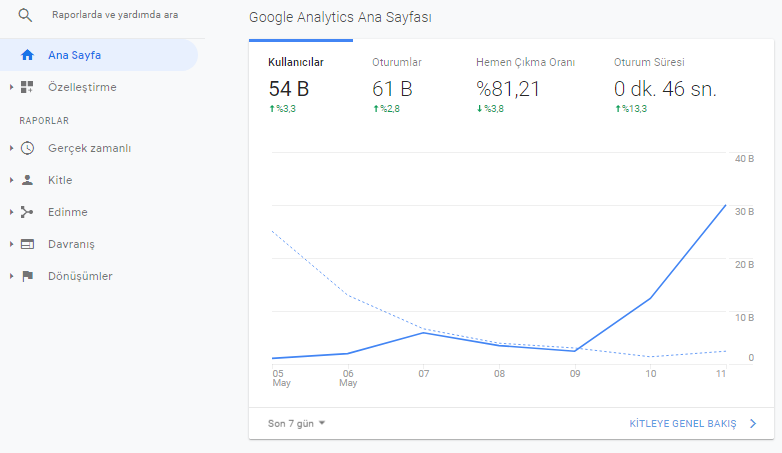The width and height of the screenshot is (782, 453).
Task: Select the Kullanıcılar metric tab
Action: pyautogui.click(x=301, y=85)
